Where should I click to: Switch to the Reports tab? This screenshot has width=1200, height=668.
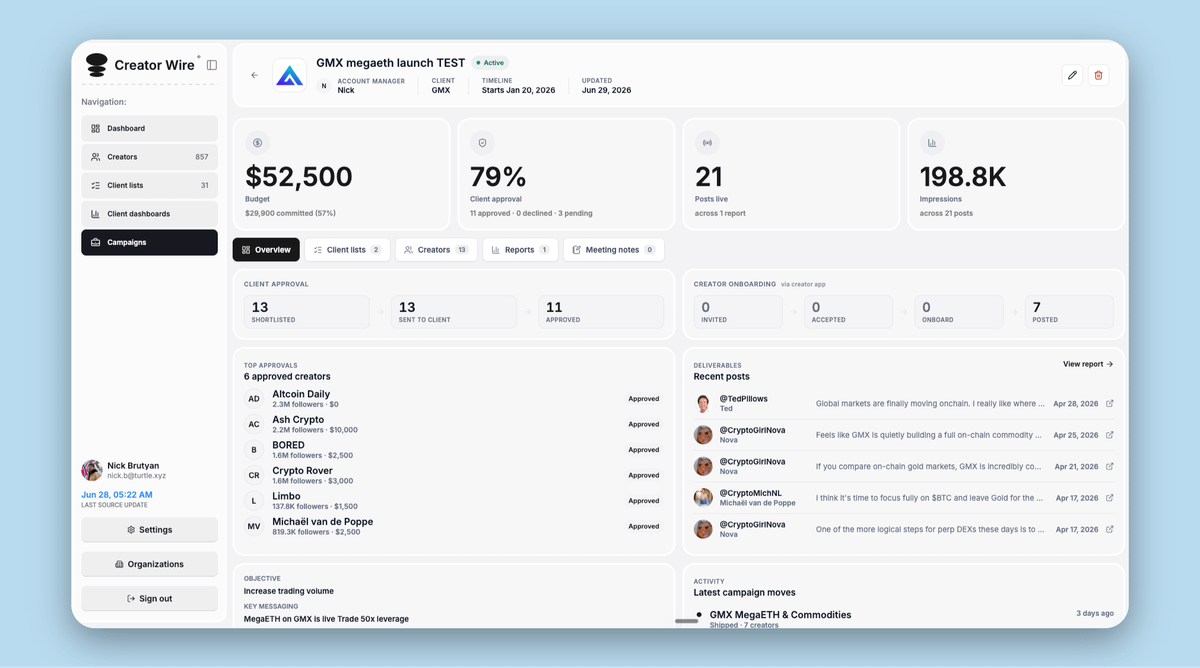click(x=520, y=250)
